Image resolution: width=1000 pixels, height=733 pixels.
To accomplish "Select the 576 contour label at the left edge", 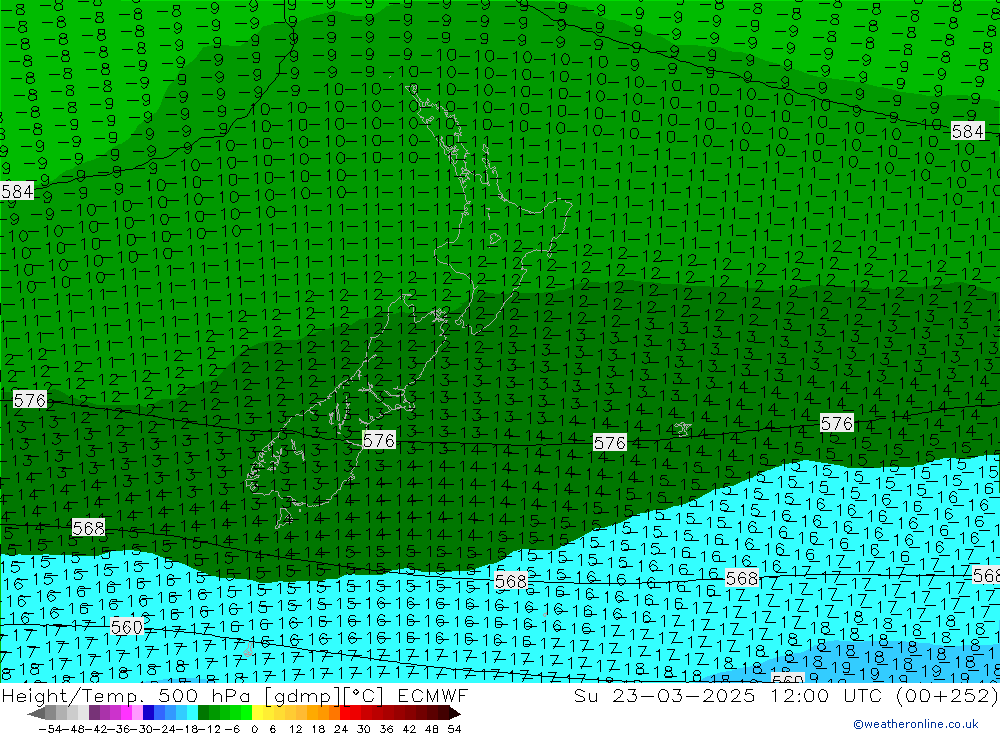I will [29, 400].
